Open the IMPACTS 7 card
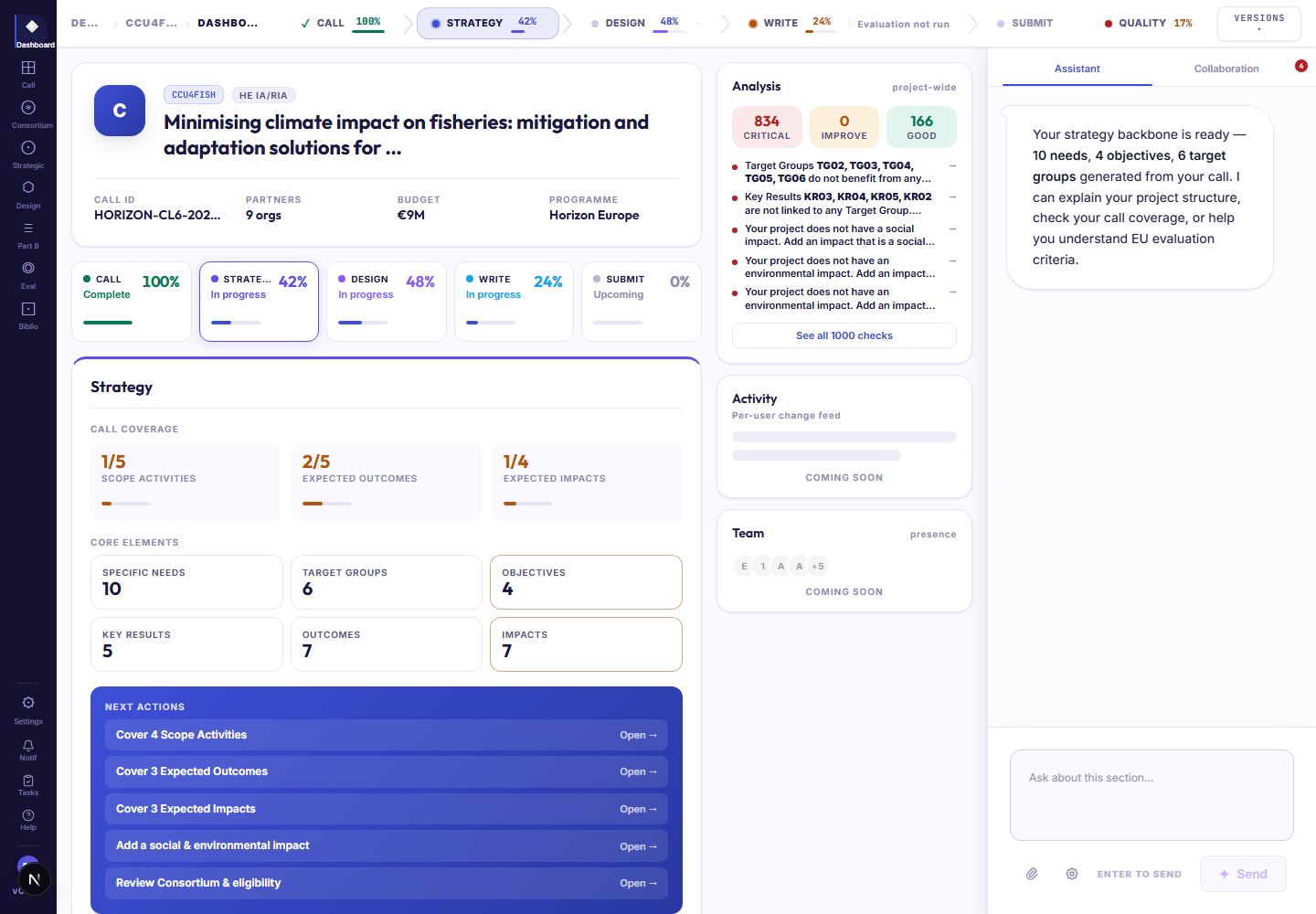Image resolution: width=1316 pixels, height=914 pixels. [x=586, y=644]
